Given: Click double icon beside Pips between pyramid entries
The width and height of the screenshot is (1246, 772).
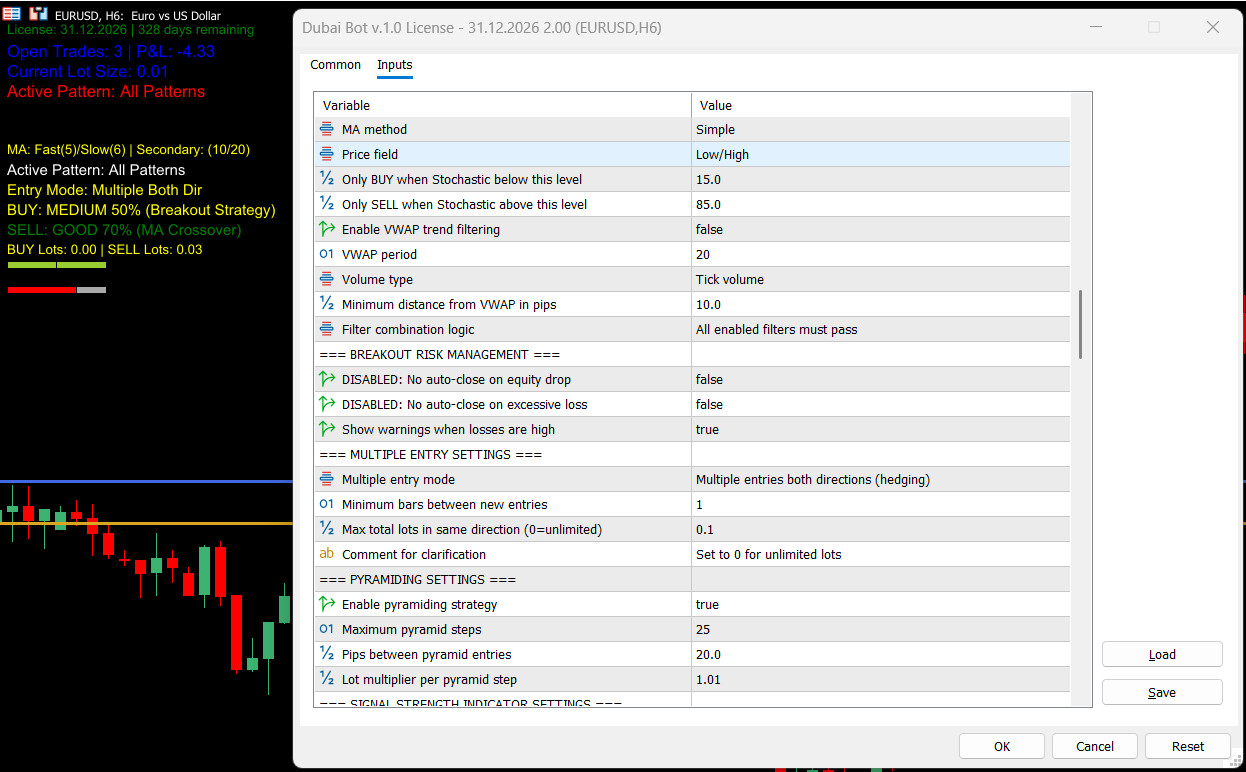Looking at the screenshot, I should [327, 654].
